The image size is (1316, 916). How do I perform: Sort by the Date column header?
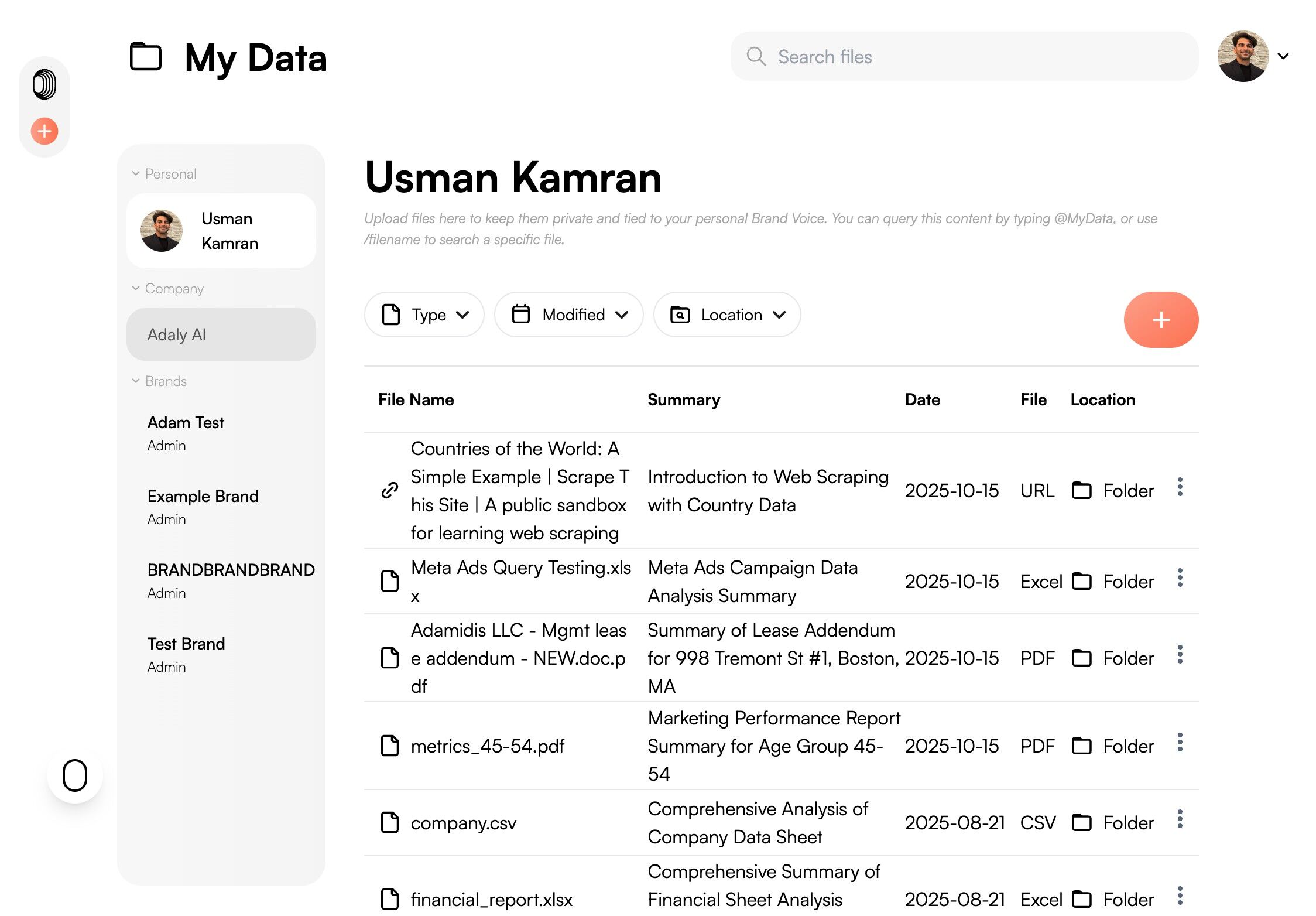[922, 399]
